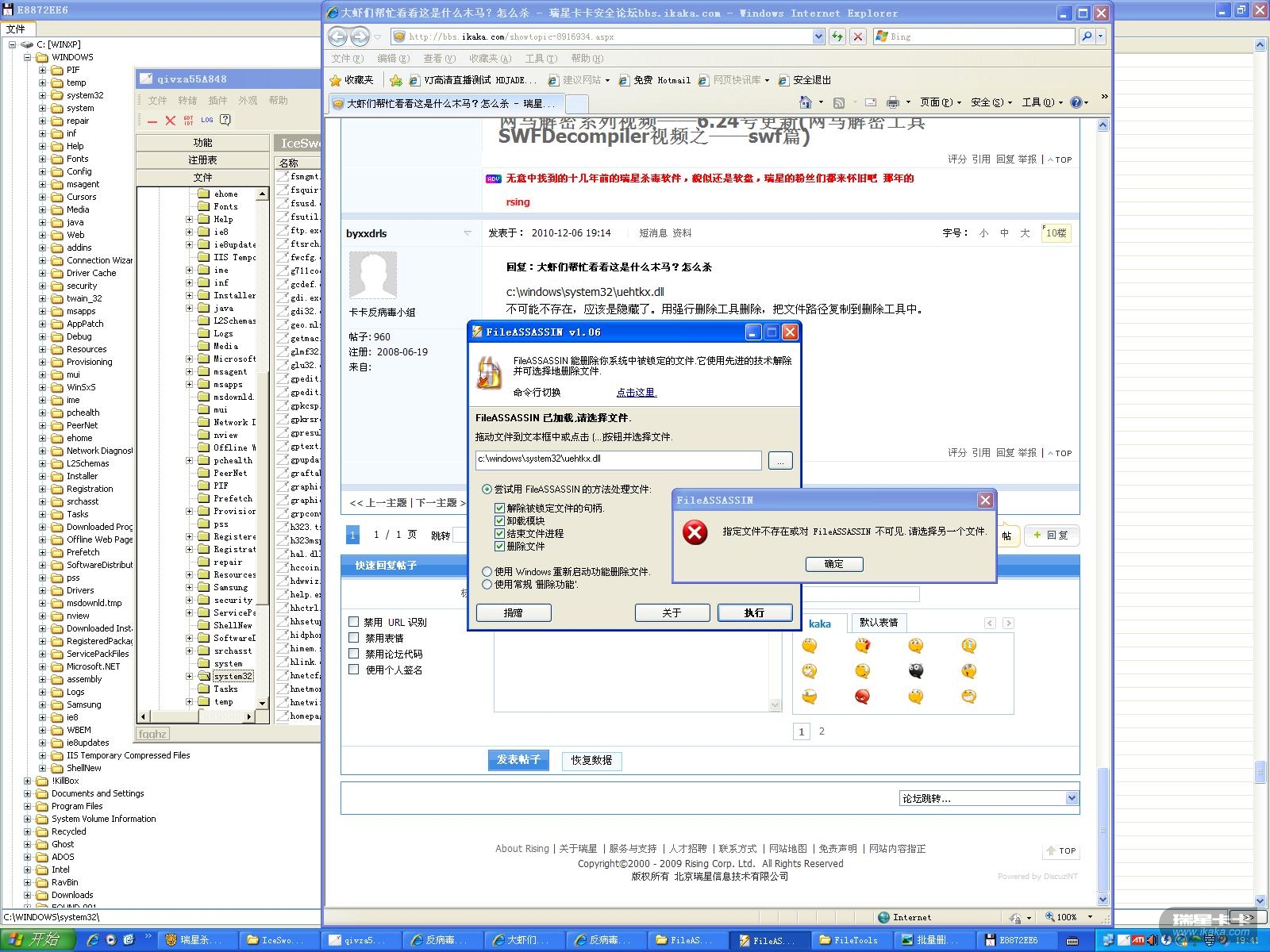Expand the Help folder in qivza file tree
The image size is (1270, 952).
[190, 219]
